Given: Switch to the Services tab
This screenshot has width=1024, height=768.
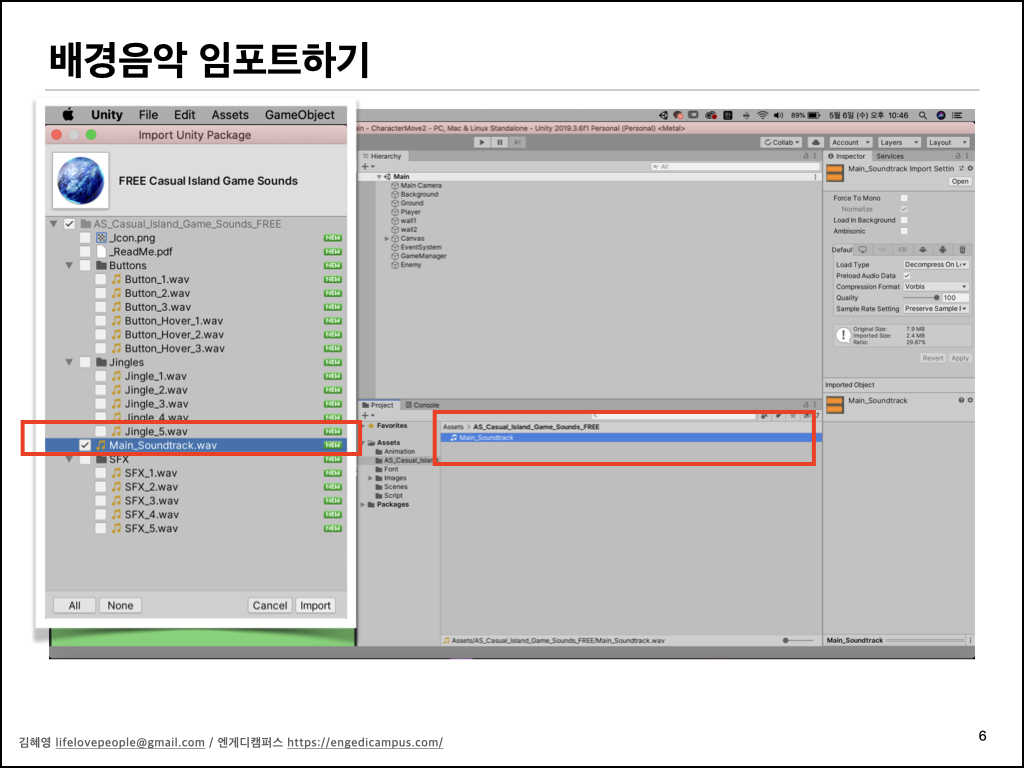Looking at the screenshot, I should (x=890, y=156).
